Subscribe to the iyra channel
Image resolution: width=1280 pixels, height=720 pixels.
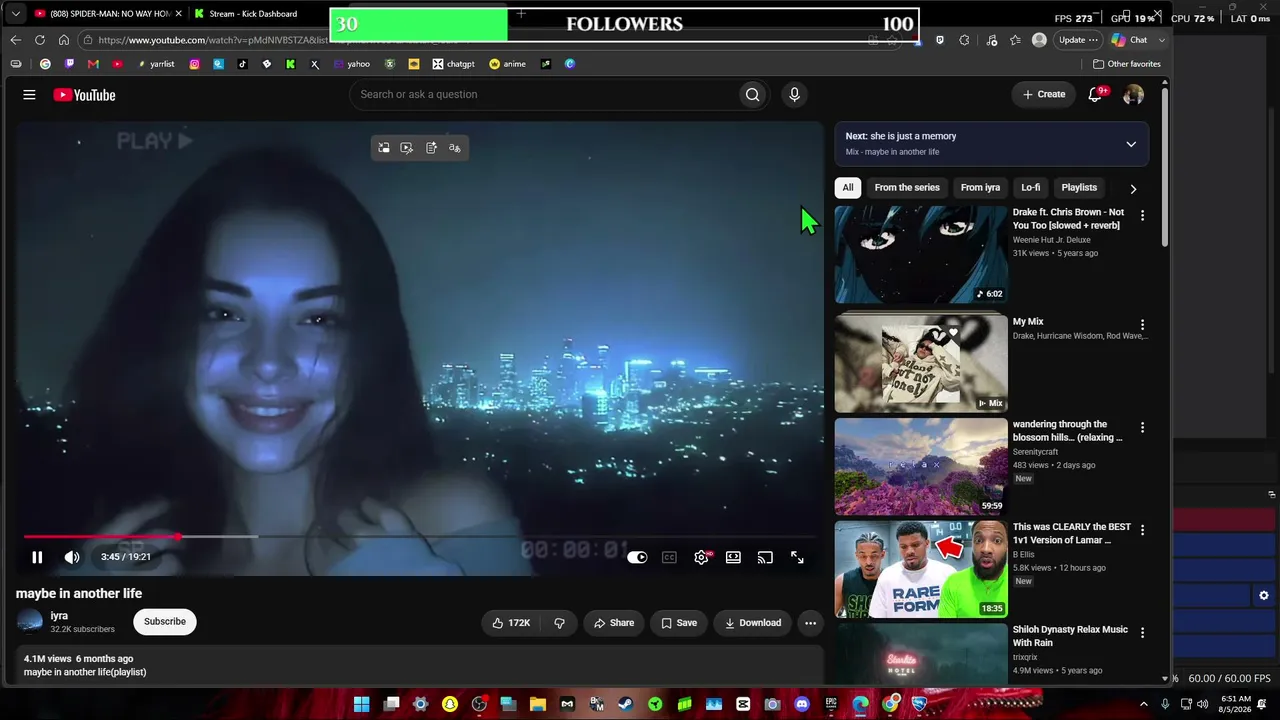point(165,622)
